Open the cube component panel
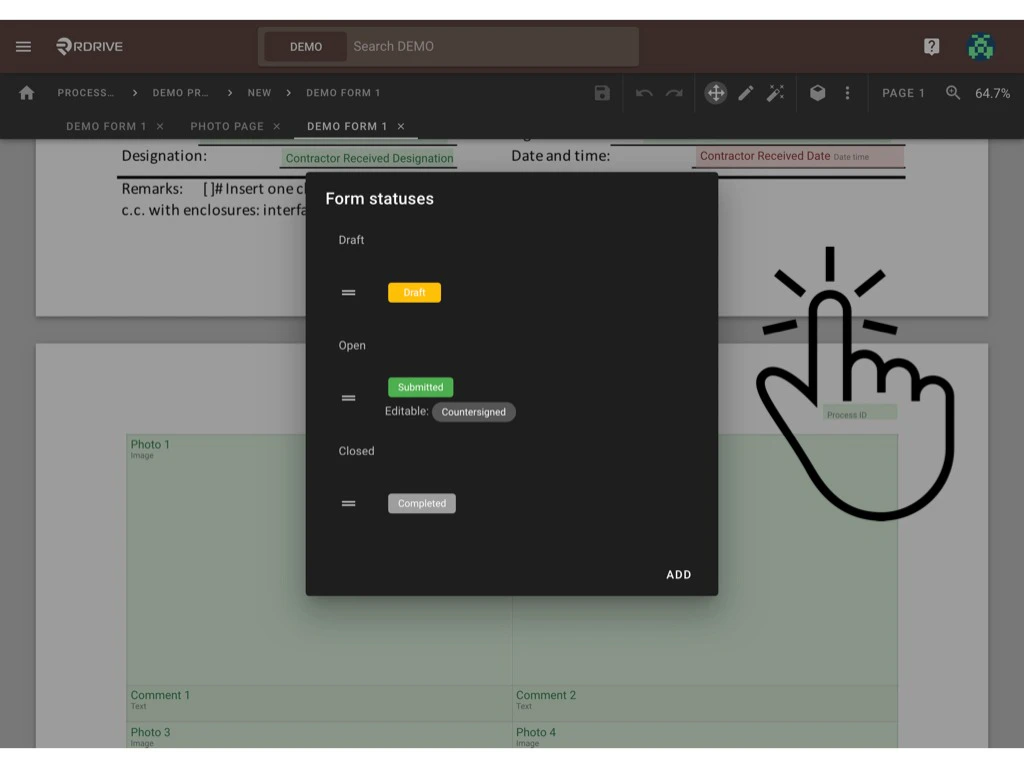This screenshot has width=1024, height=768. point(817,92)
